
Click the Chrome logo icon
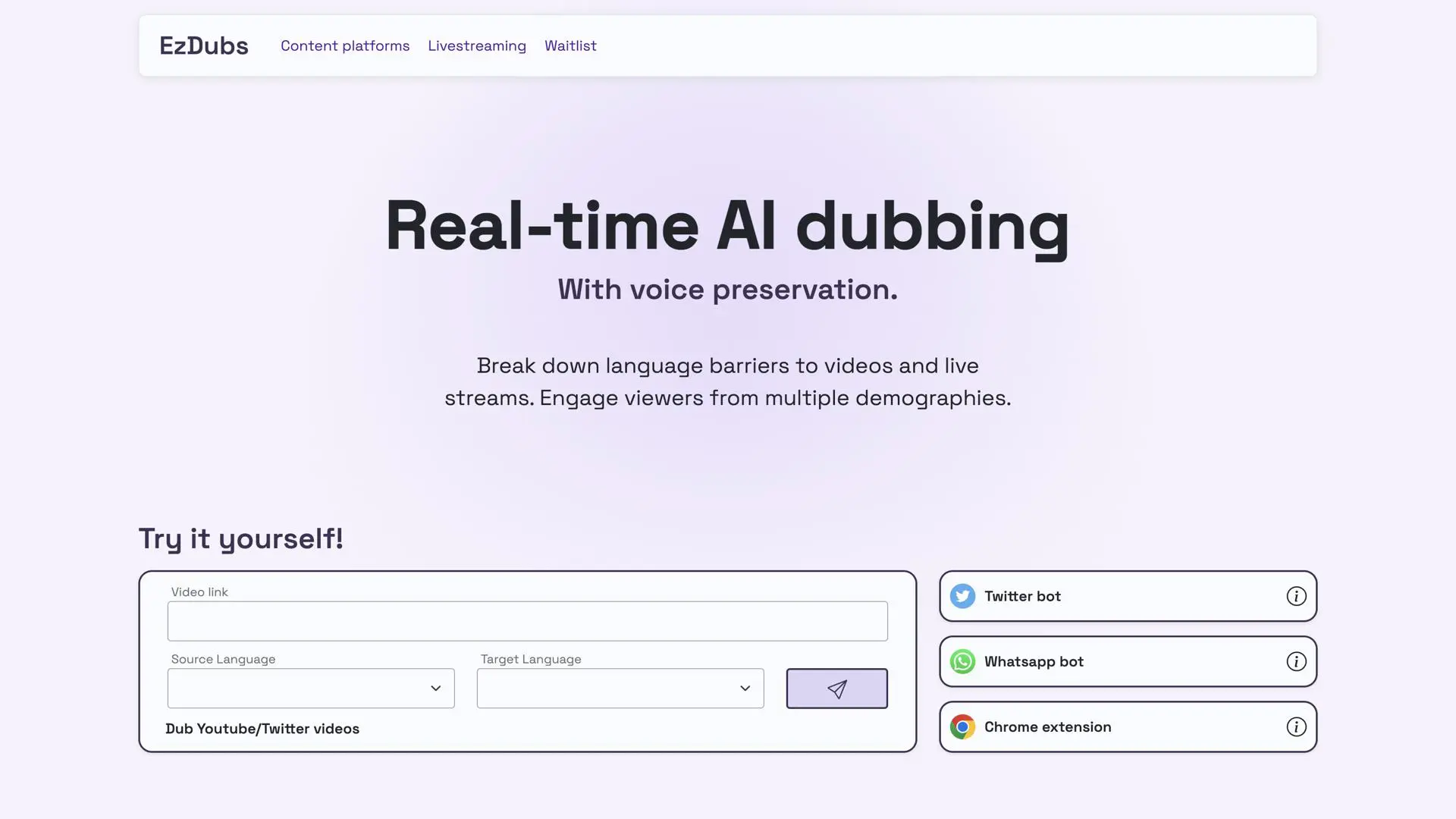962,726
